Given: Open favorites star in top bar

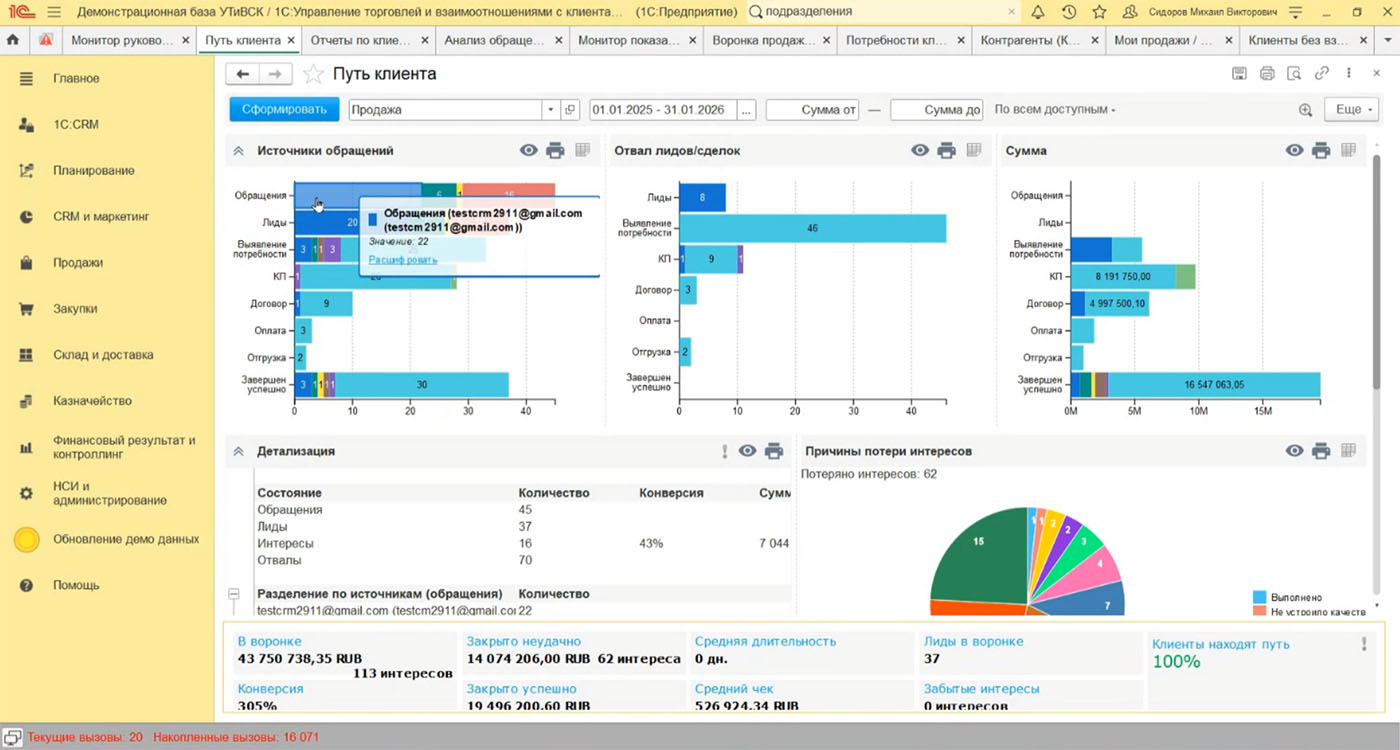Looking at the screenshot, I should (x=1100, y=12).
